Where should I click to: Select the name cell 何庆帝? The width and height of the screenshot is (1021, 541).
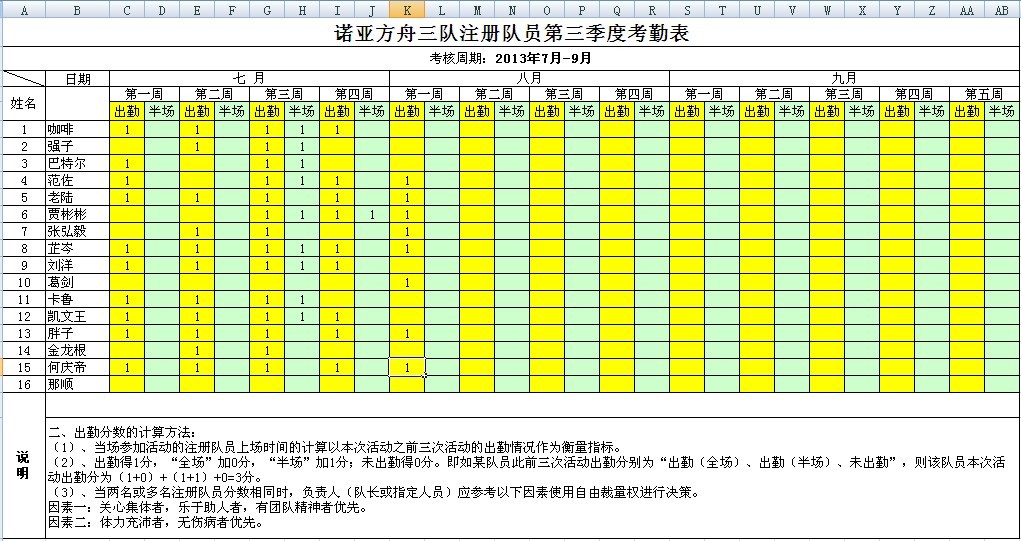point(77,367)
